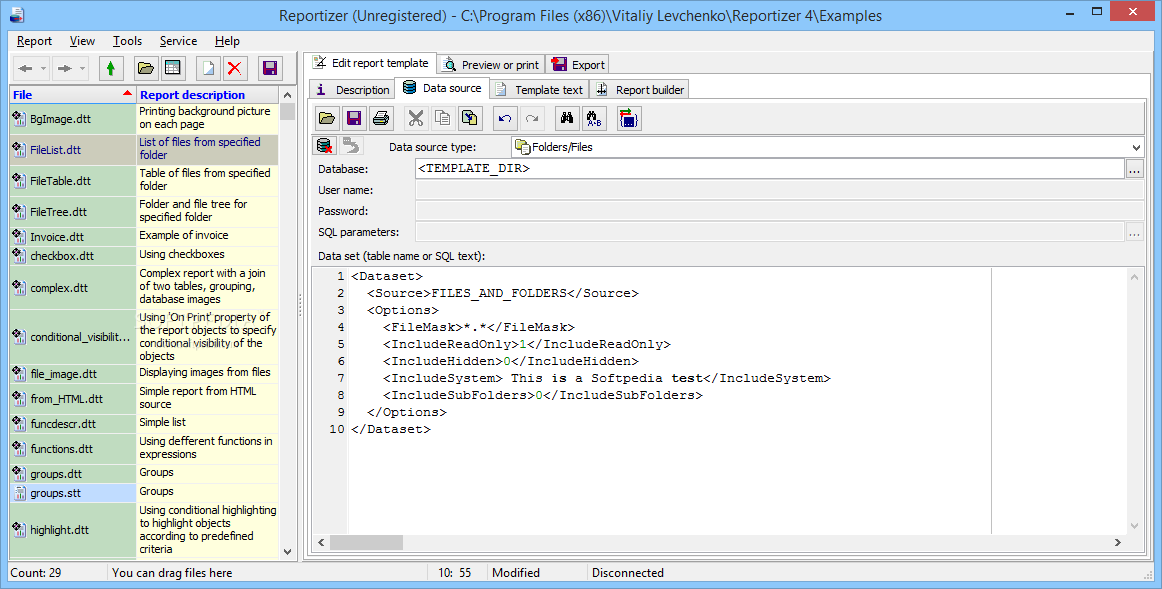Click the disconnect database icon
Viewport: 1162px width, 589px height.
click(325, 146)
